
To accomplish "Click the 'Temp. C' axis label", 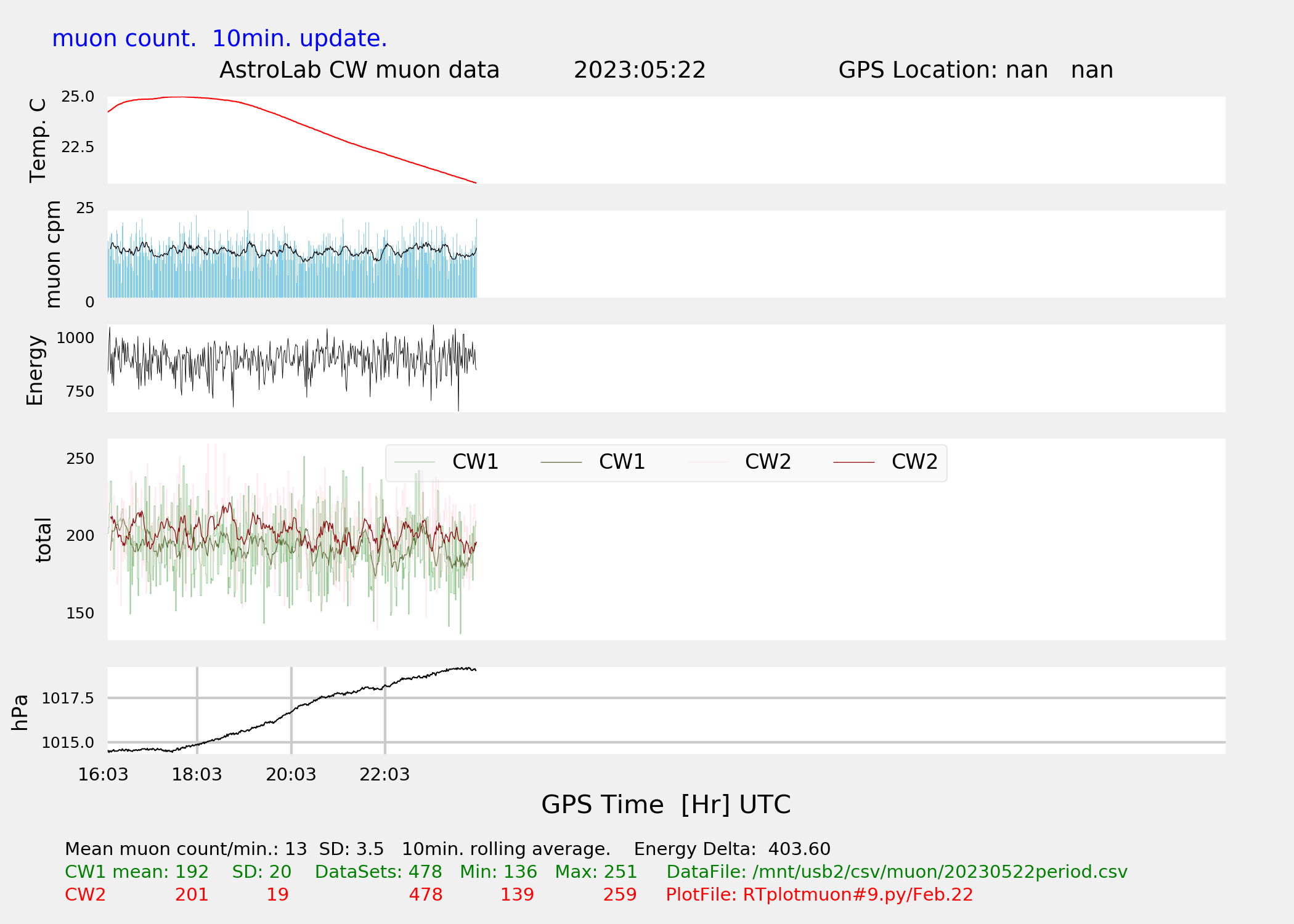I will [x=38, y=140].
